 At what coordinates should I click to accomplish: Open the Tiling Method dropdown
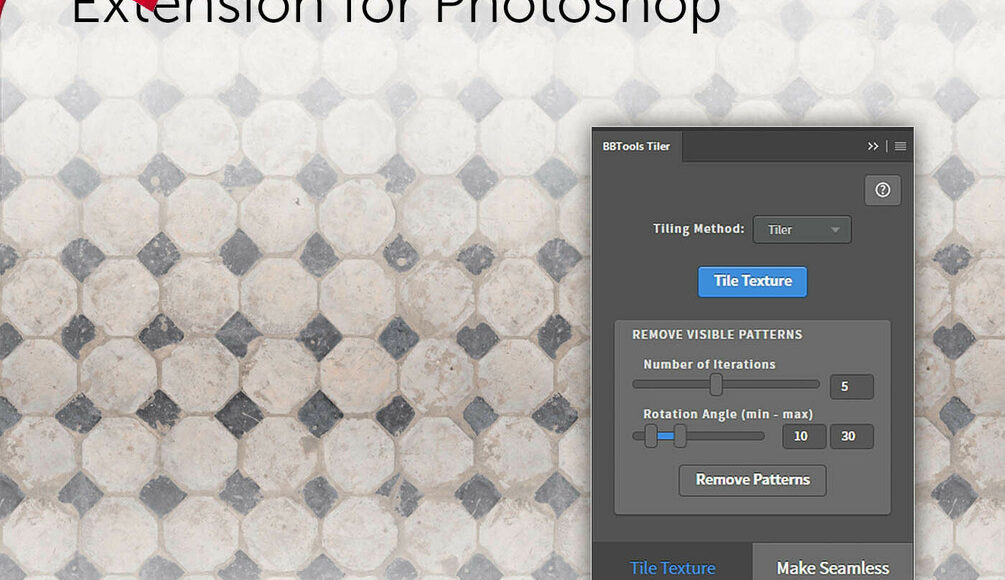tap(801, 230)
